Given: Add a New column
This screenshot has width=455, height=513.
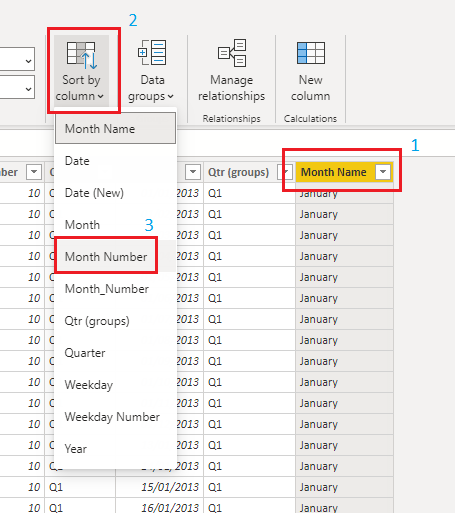Looking at the screenshot, I should coord(310,71).
